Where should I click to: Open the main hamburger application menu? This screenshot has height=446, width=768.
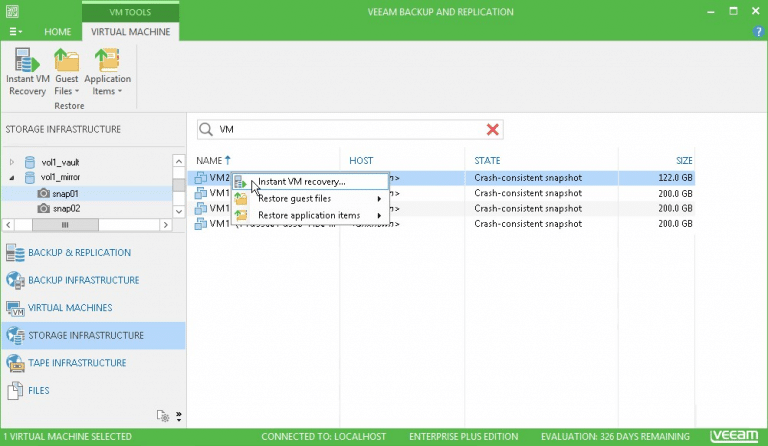click(15, 32)
